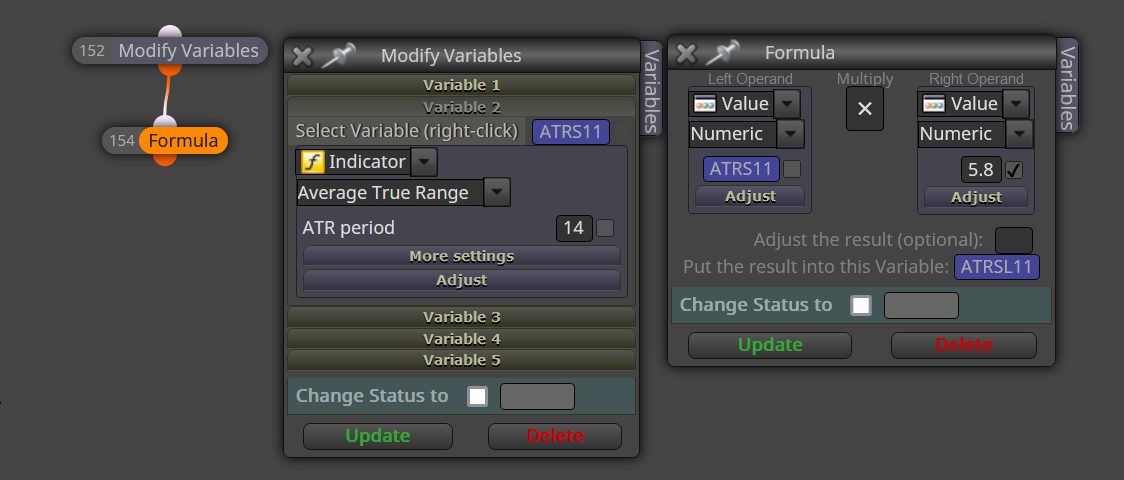Click Update in the Formula panel
The height and width of the screenshot is (480, 1124).
coord(770,345)
